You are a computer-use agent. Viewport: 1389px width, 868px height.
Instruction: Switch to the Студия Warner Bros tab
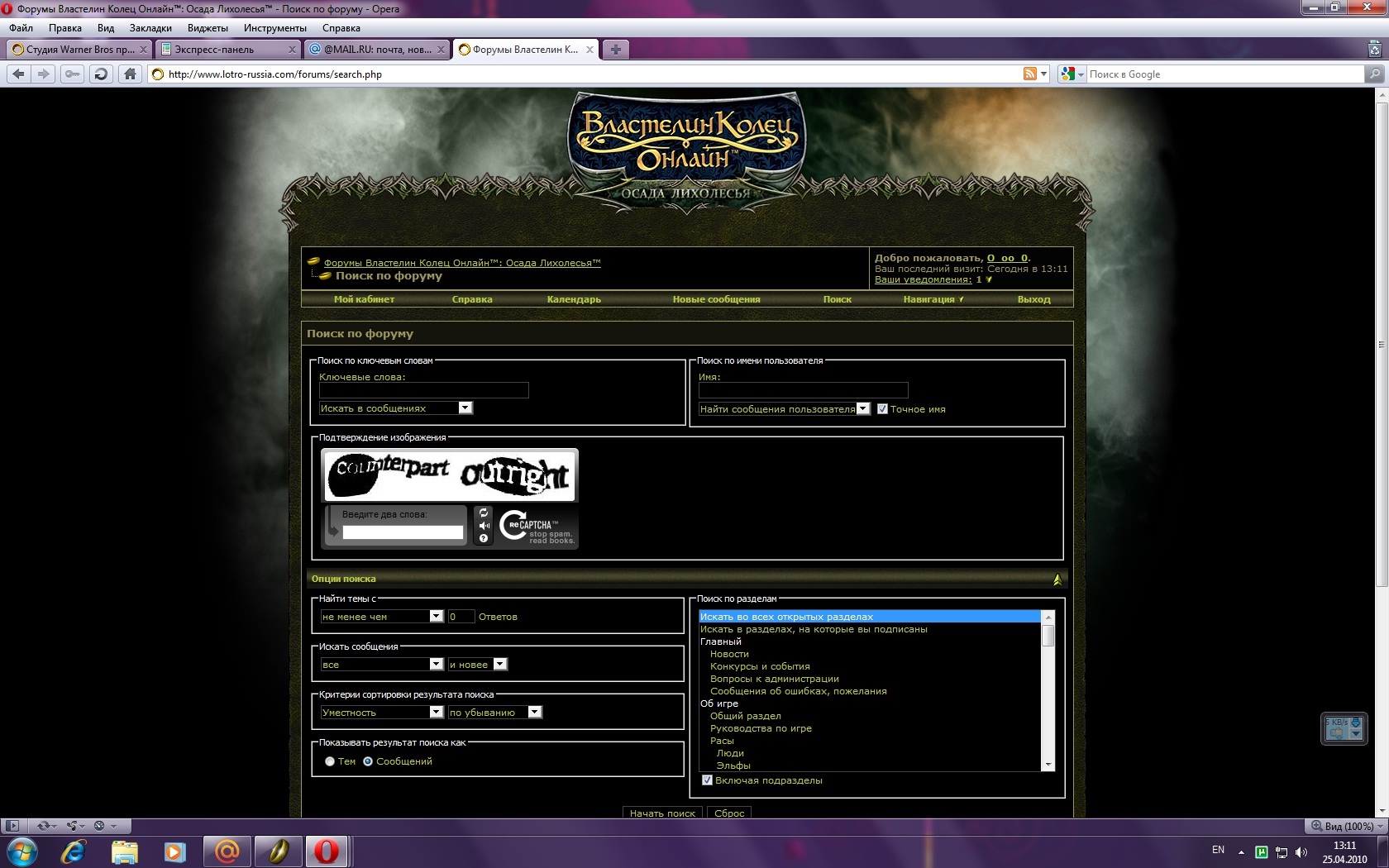click(x=80, y=50)
